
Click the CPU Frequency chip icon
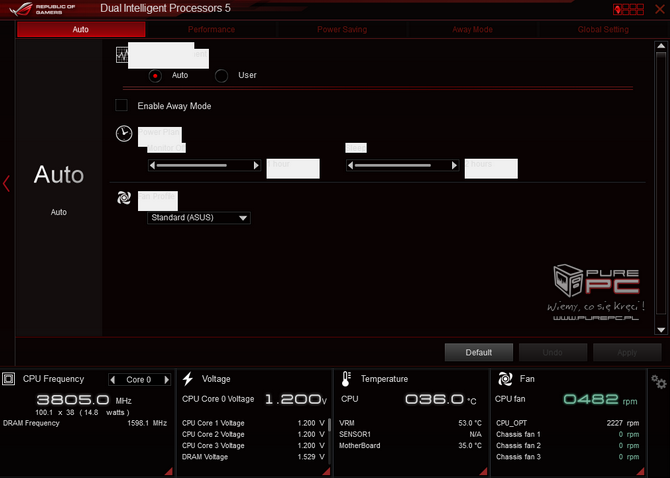[x=9, y=379]
